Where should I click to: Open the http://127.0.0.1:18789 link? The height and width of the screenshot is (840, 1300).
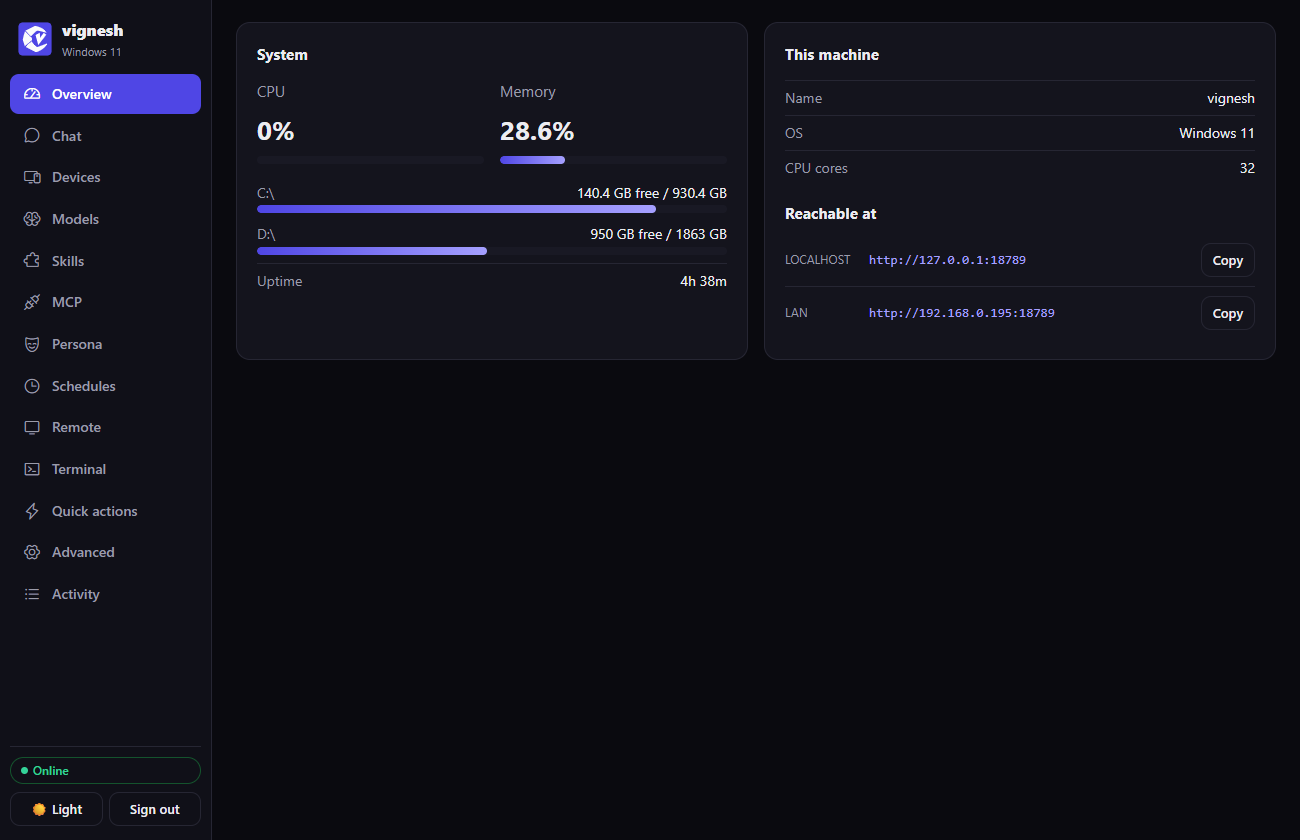[x=947, y=260]
